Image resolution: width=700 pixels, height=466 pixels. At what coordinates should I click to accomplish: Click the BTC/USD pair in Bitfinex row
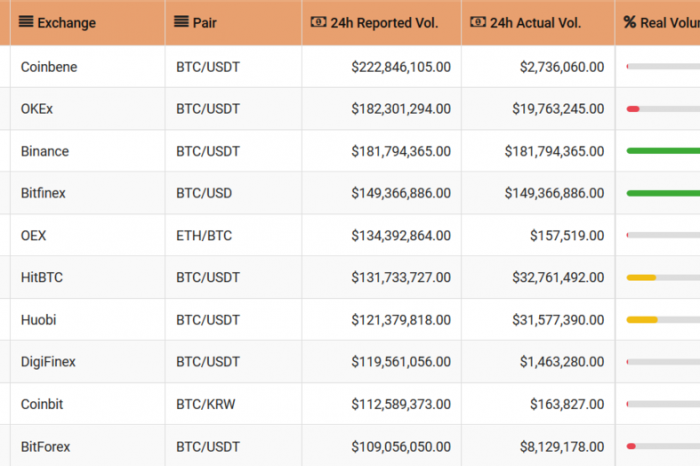(204, 193)
